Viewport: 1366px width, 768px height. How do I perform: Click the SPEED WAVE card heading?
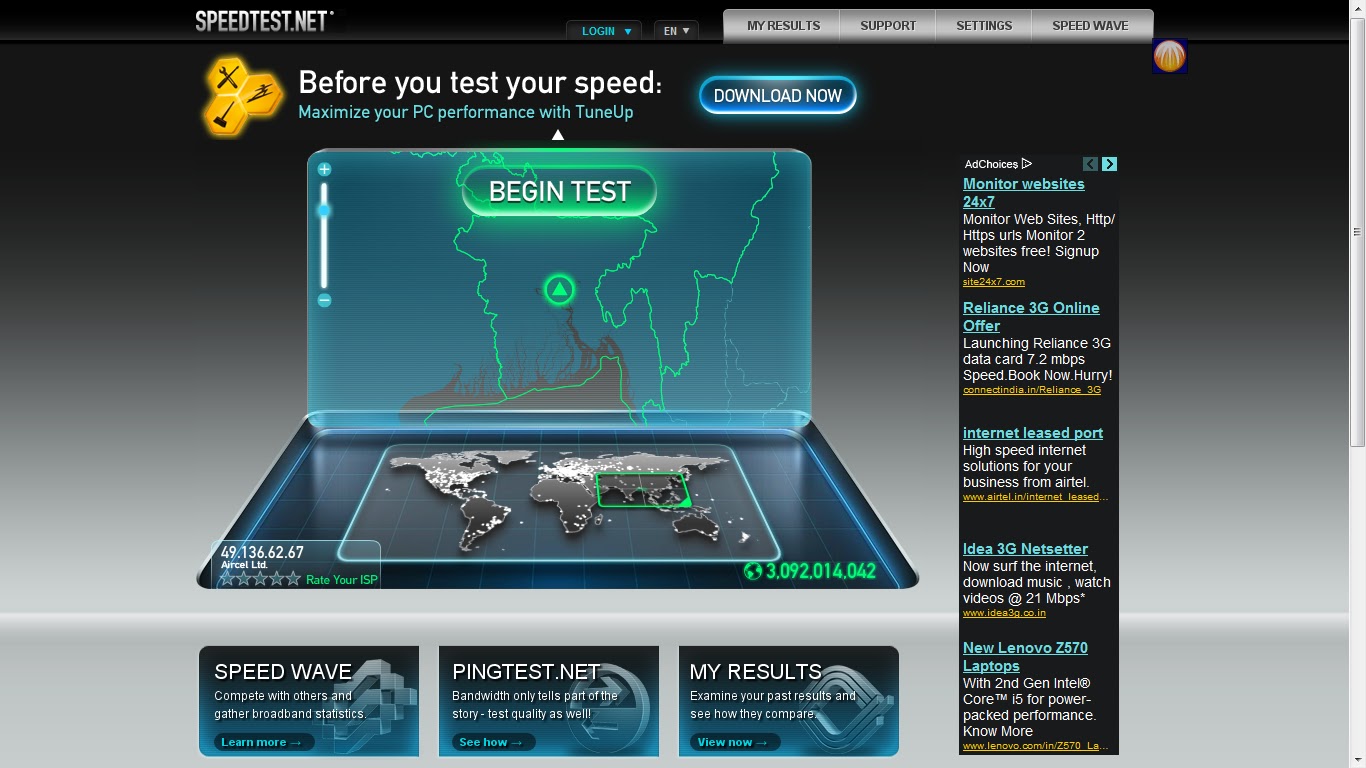[x=283, y=671]
